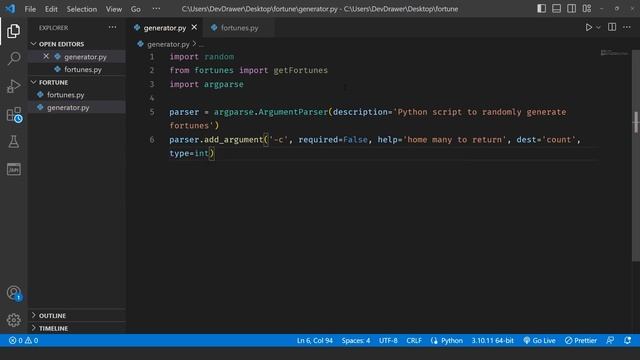Screen dimensions: 640x360
Task: Open notifications bell
Action: point(627,340)
